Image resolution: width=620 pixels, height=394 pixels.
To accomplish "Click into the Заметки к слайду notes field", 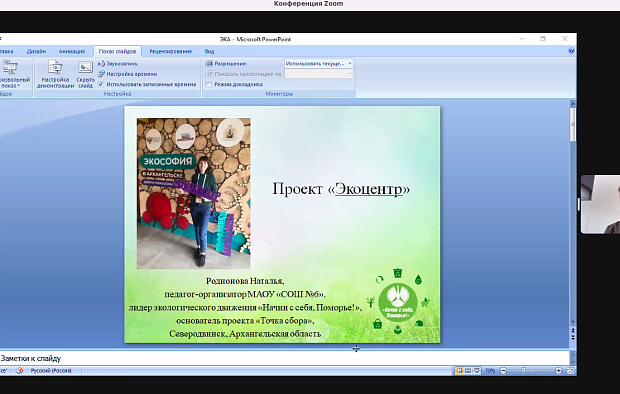I will [x=284, y=358].
